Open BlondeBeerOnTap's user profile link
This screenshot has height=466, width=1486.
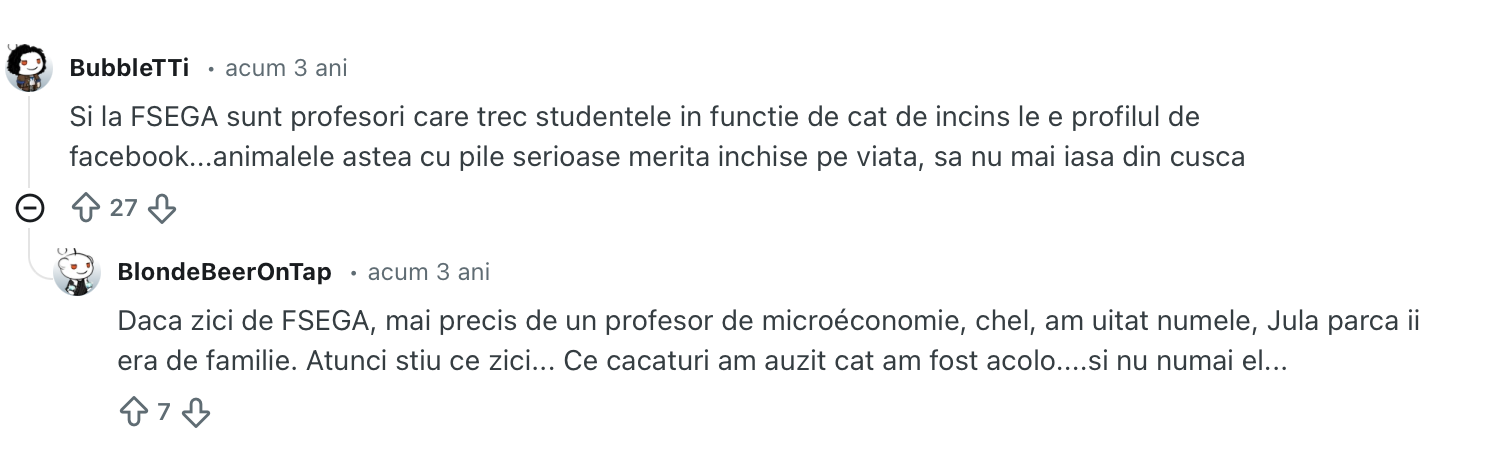click(224, 272)
